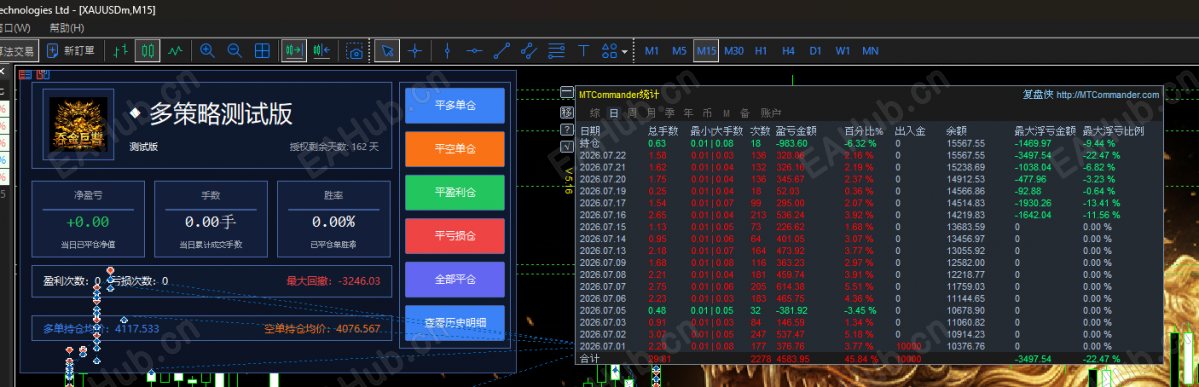Select the 综 summary tab in MTCommander
The width and height of the screenshot is (1199, 387).
coord(594,113)
